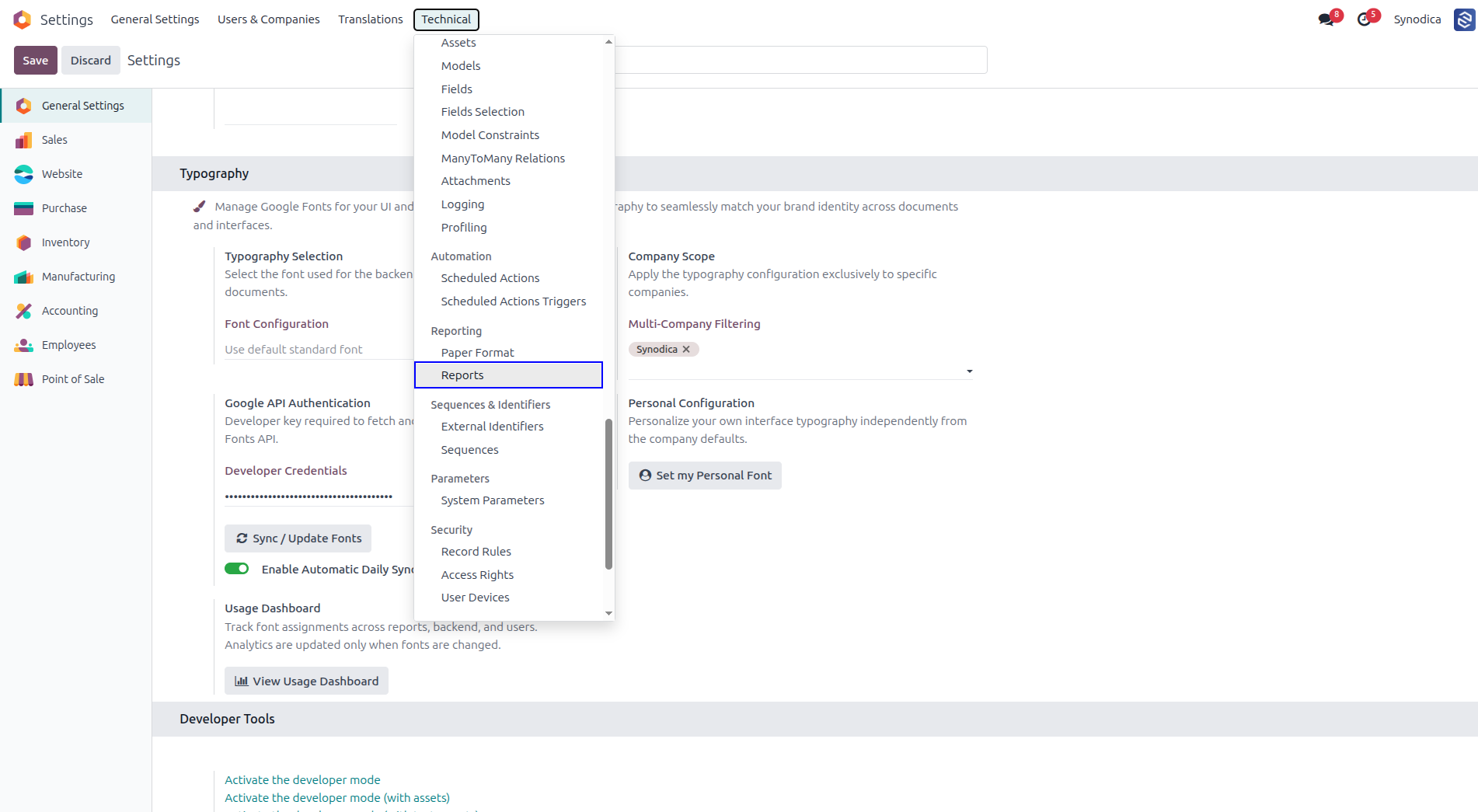The image size is (1478, 812).
Task: Click the Manufacturing sidebar icon
Action: pos(24,277)
